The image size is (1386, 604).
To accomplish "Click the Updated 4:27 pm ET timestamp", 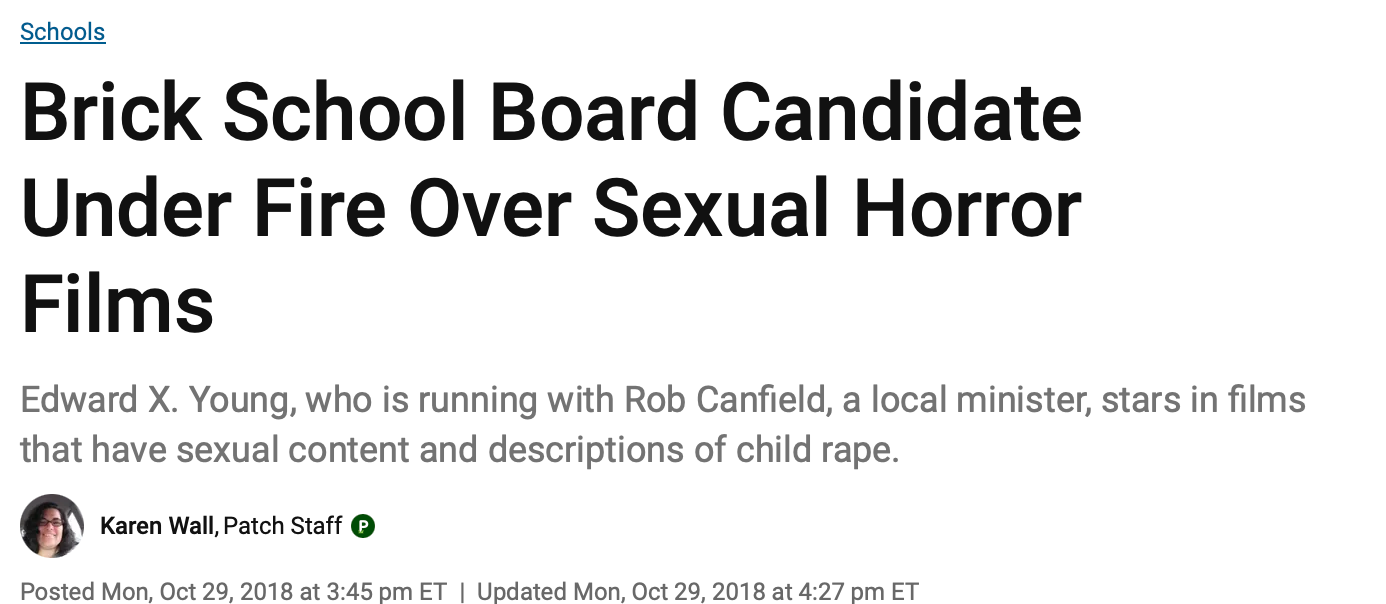I will [697, 591].
